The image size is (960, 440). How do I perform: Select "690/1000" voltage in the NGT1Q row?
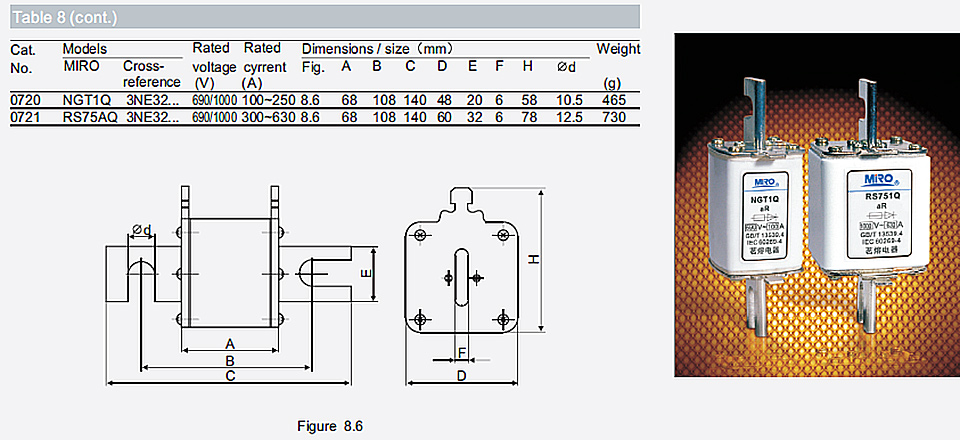[x=214, y=100]
